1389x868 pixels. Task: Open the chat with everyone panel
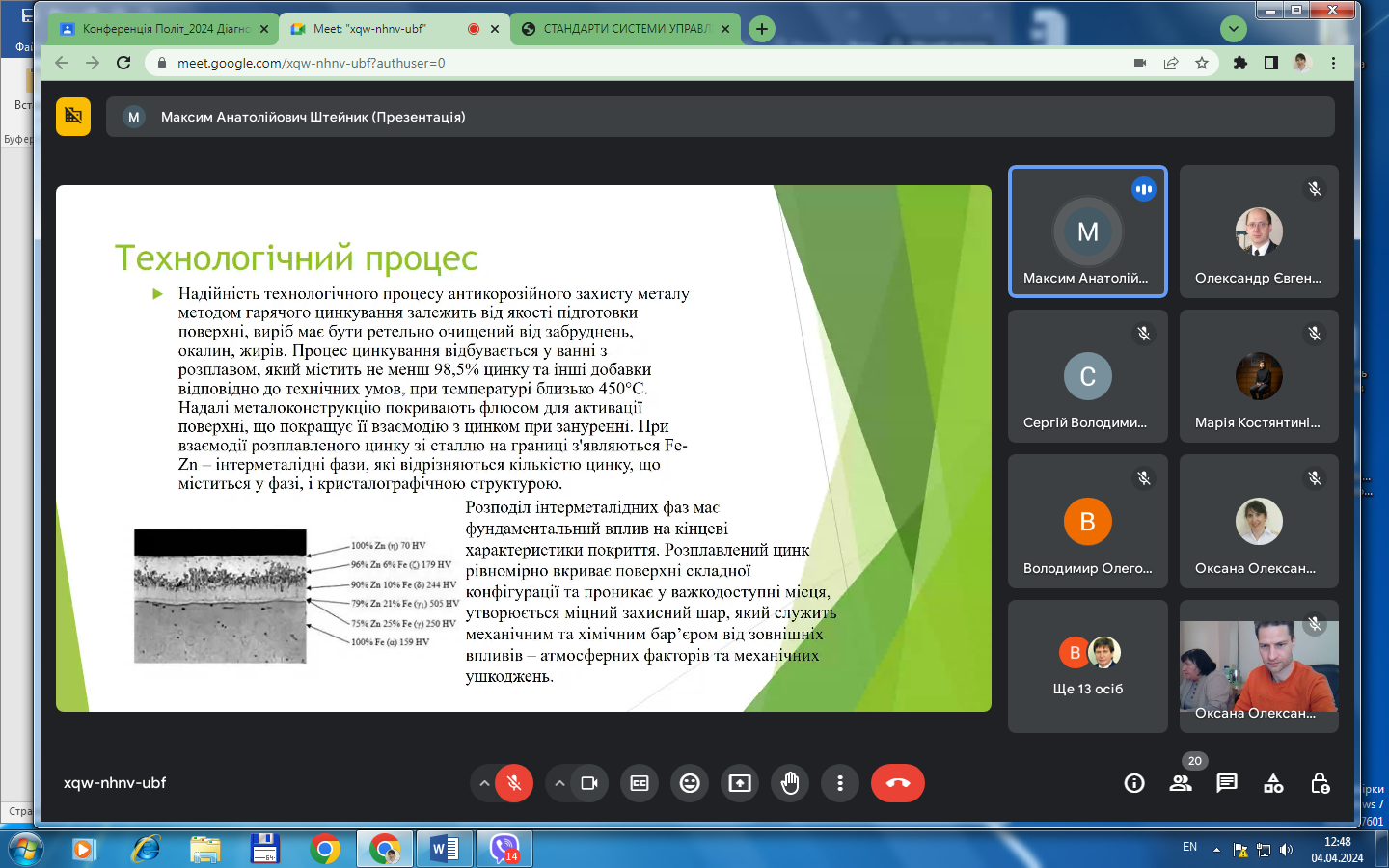click(1227, 783)
